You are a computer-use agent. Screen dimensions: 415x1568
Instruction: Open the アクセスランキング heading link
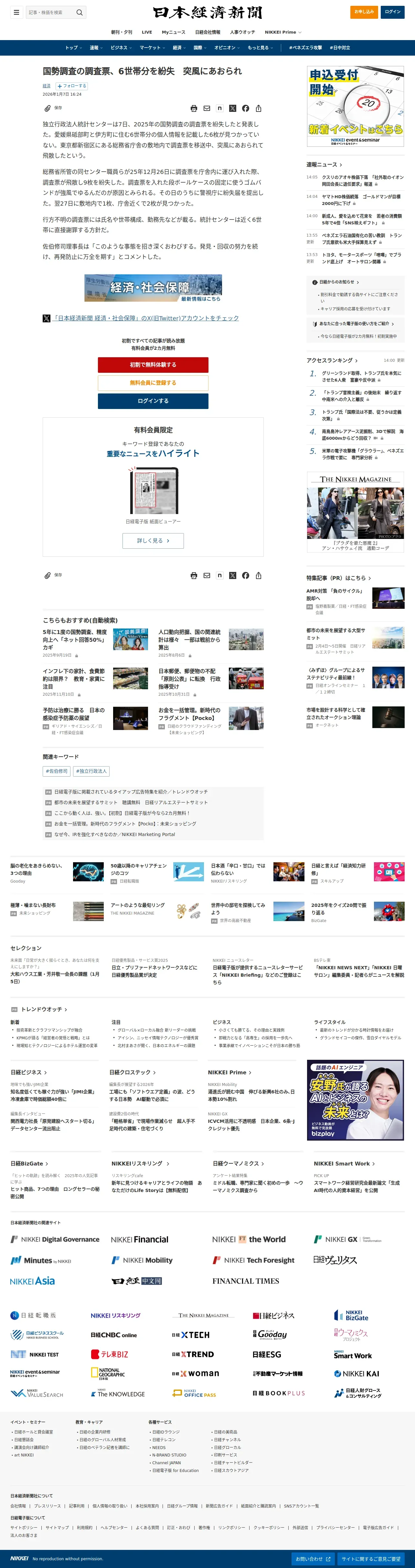(x=332, y=360)
